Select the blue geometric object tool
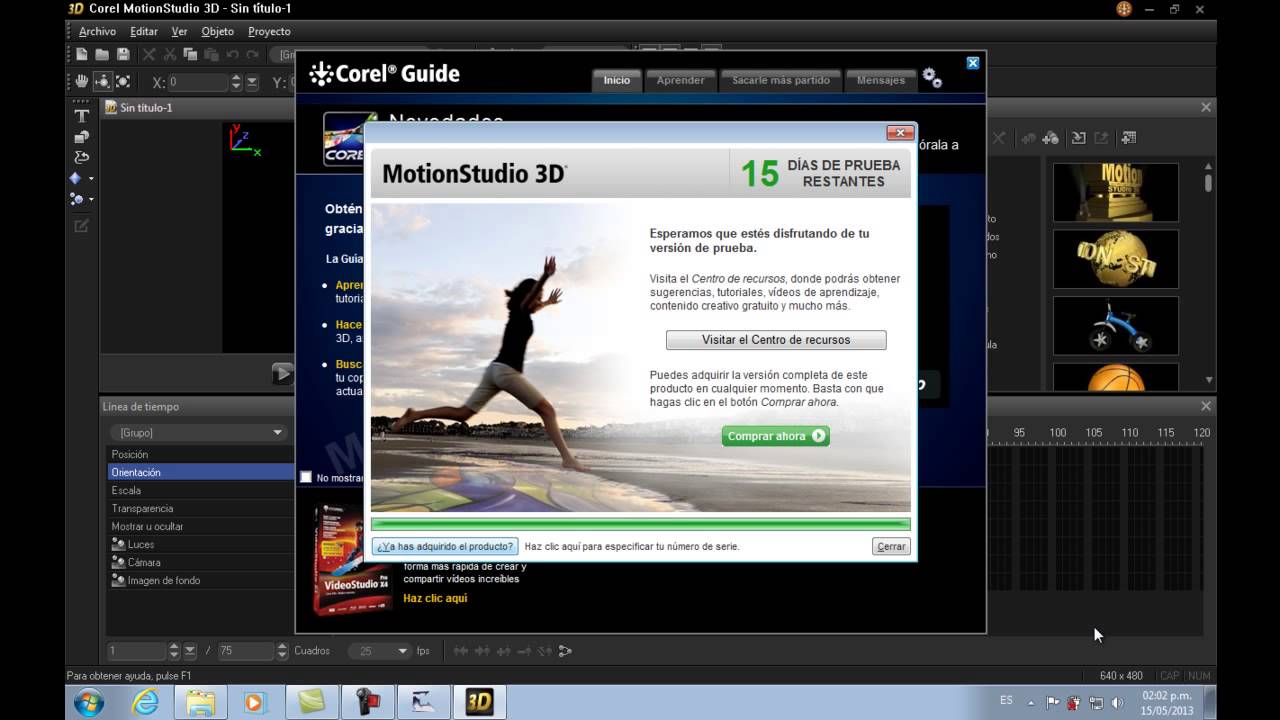Image resolution: width=1280 pixels, height=720 pixels. click(76, 178)
